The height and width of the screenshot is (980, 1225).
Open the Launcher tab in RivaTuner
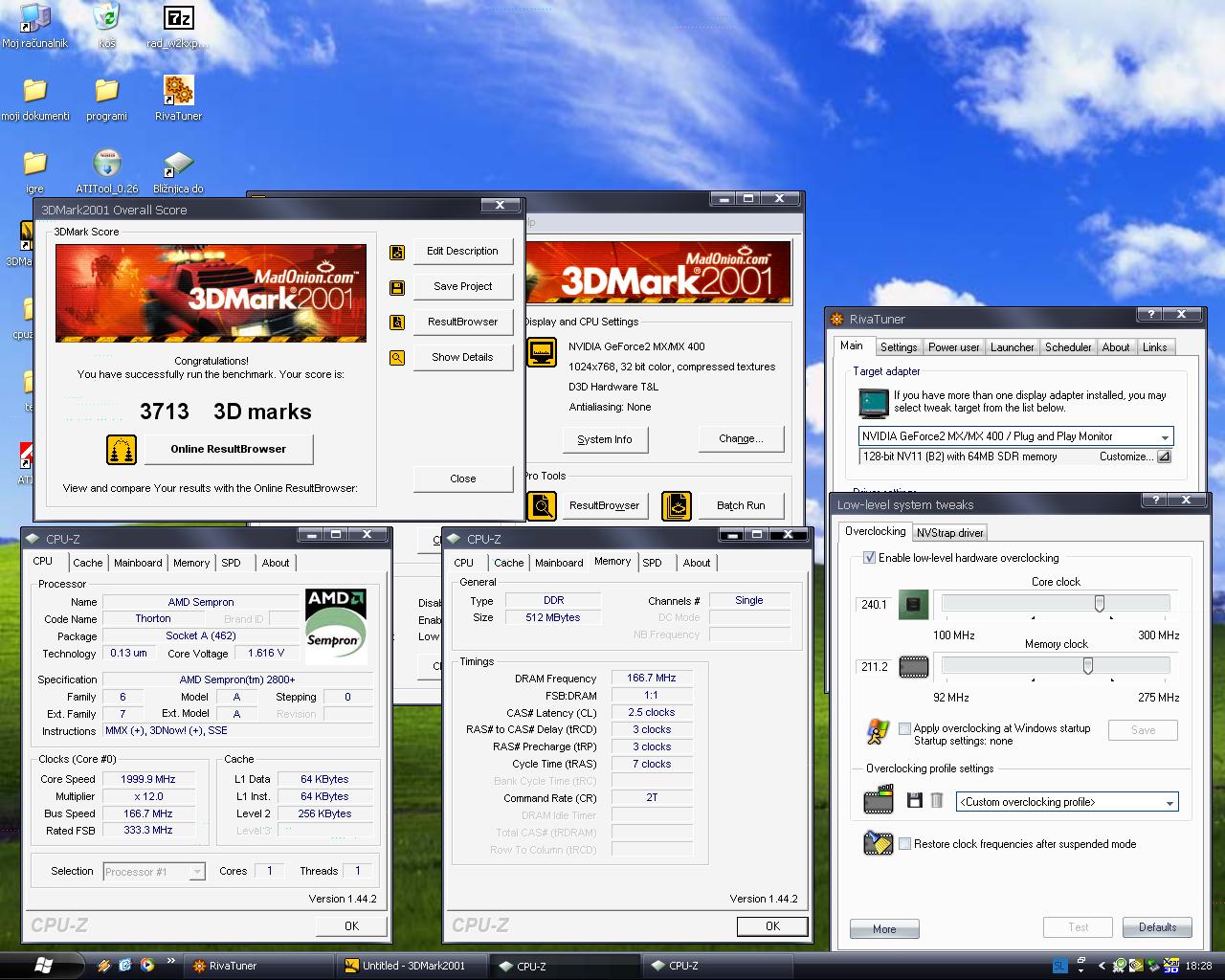[x=1013, y=347]
